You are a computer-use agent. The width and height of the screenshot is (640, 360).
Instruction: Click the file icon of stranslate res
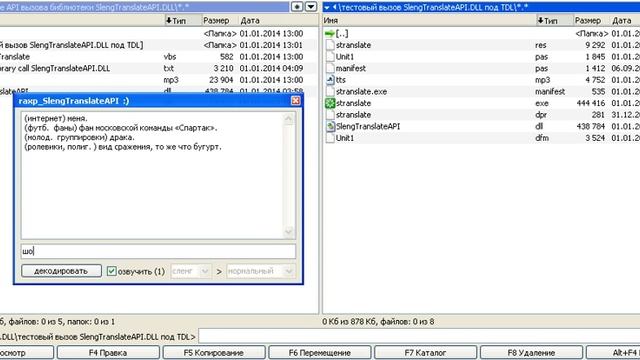pyautogui.click(x=330, y=45)
